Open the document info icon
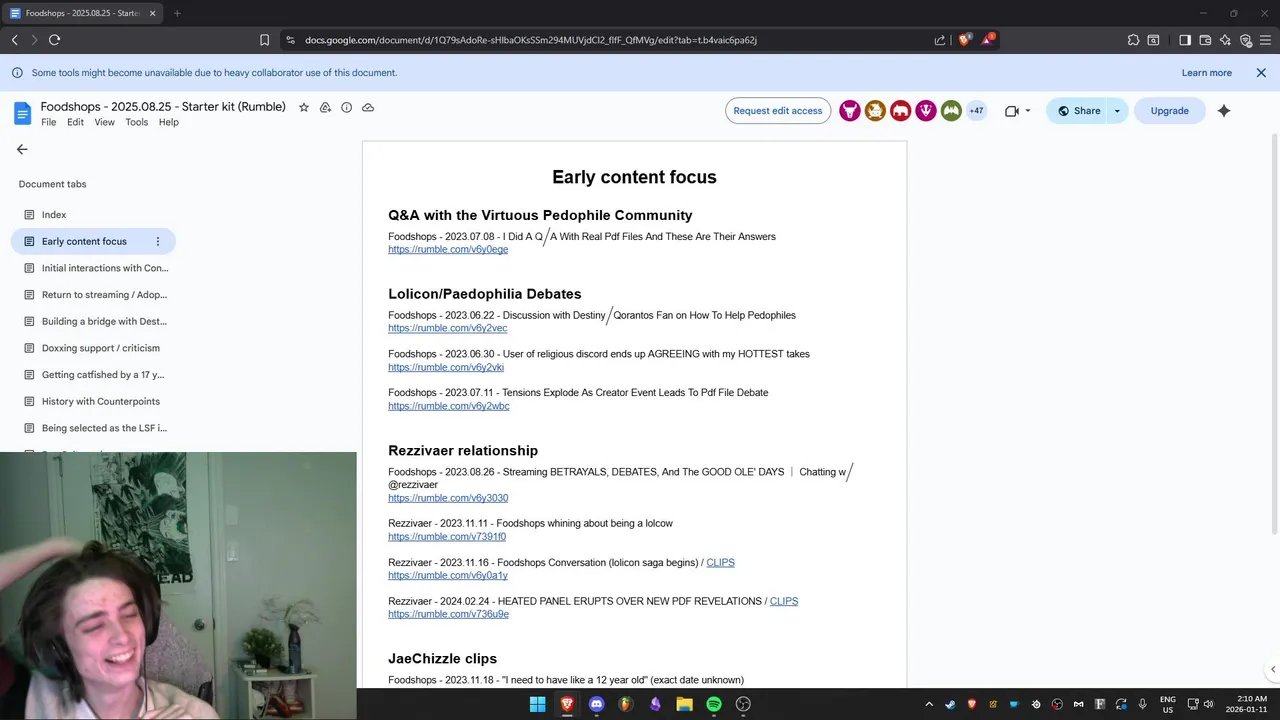The image size is (1280, 720). 346,107
